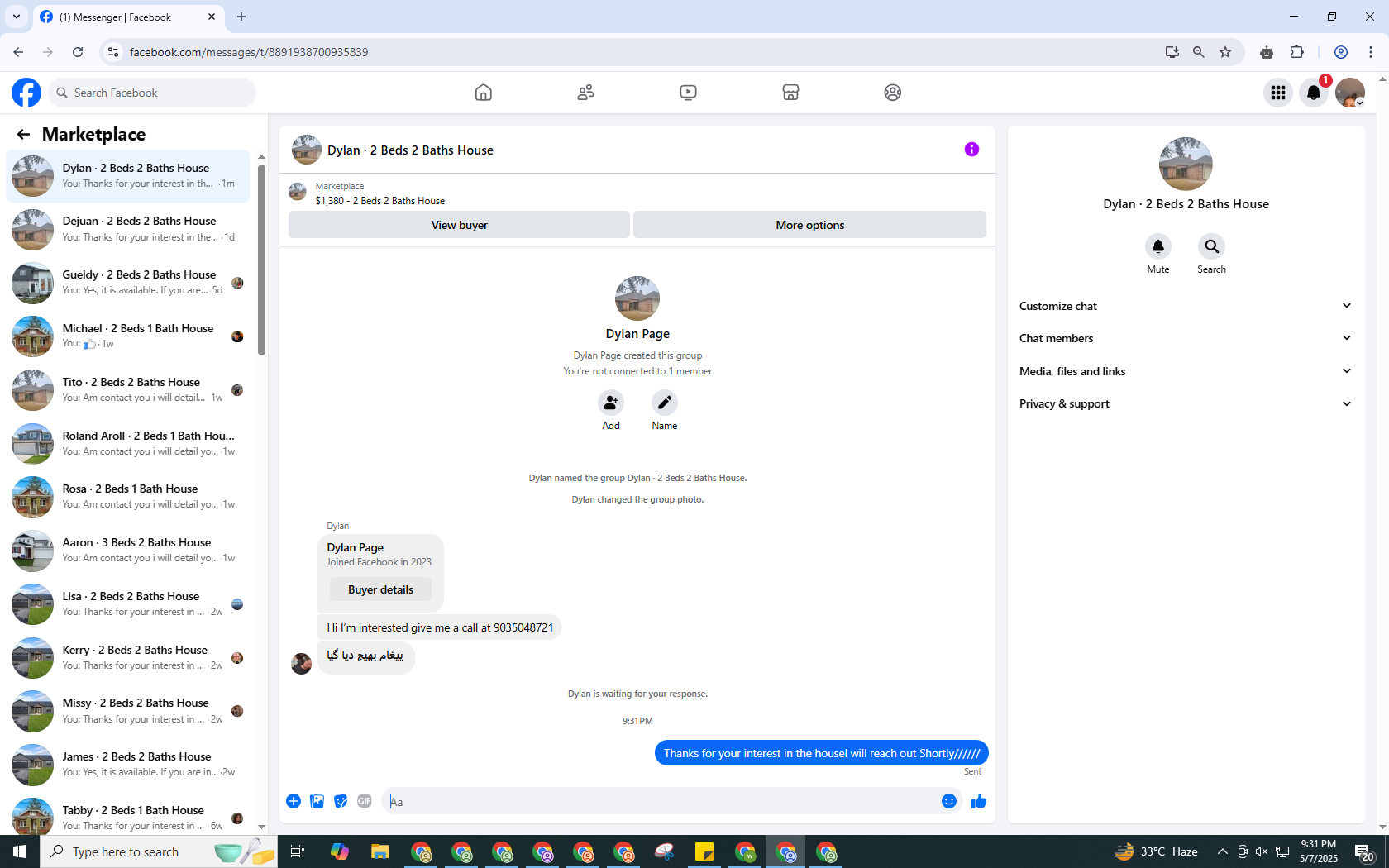The width and height of the screenshot is (1389, 868).
Task: Expand Privacy & support section
Action: click(1186, 403)
